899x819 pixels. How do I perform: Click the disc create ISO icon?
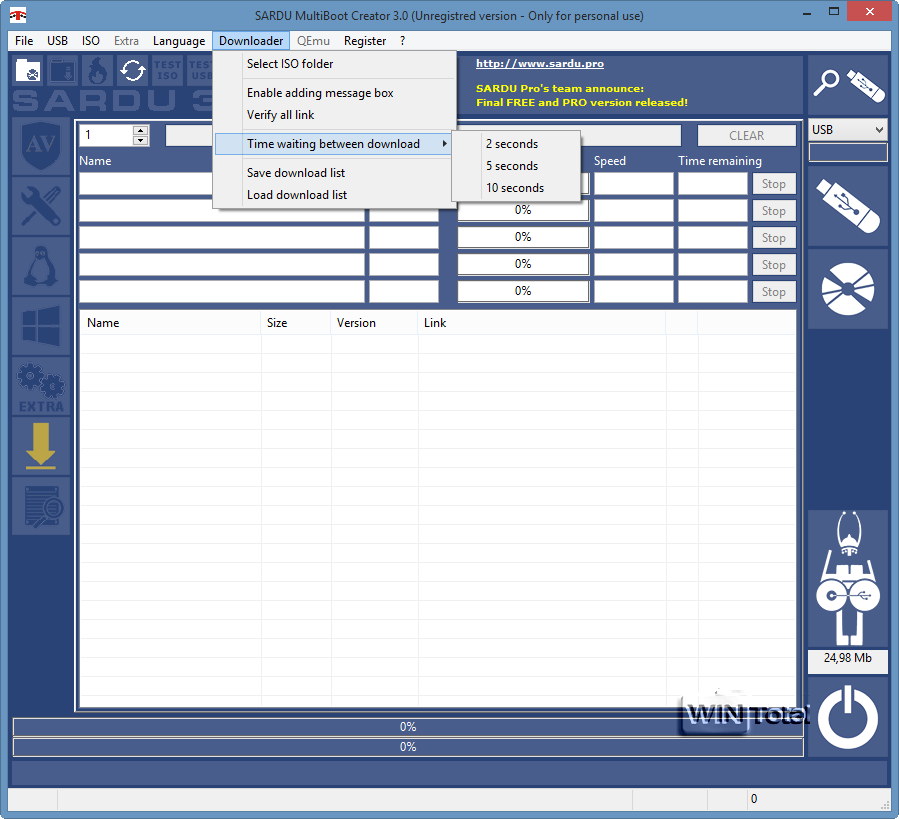pyautogui.click(x=847, y=288)
